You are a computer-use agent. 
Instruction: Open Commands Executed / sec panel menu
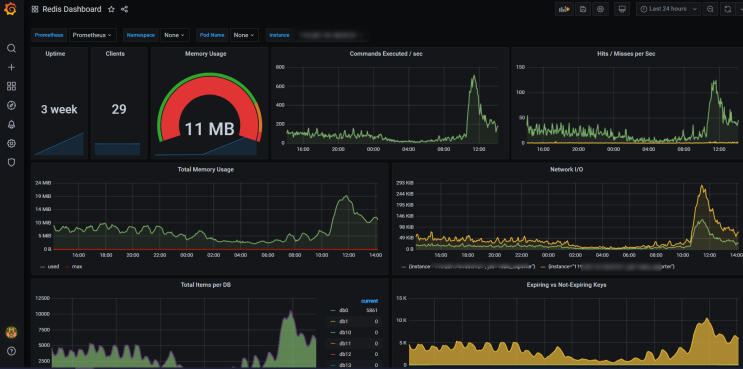point(386,54)
